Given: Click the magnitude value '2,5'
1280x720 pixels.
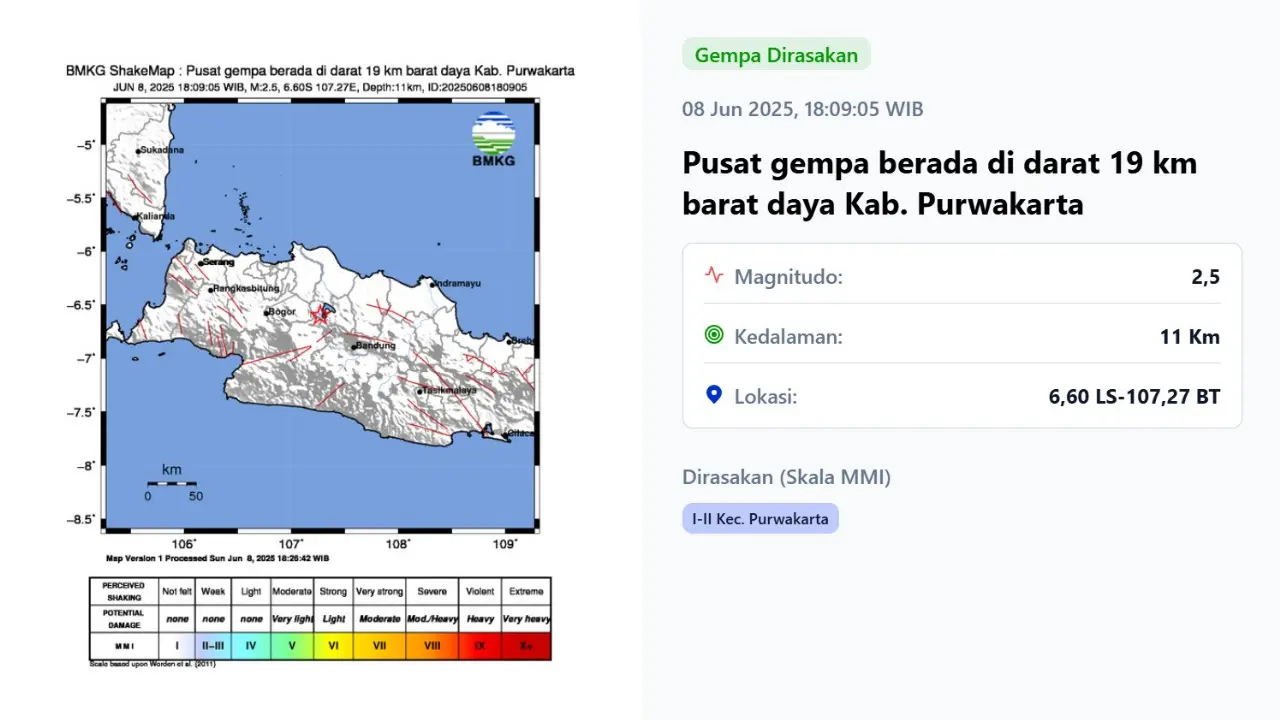Looking at the screenshot, I should [x=1205, y=277].
